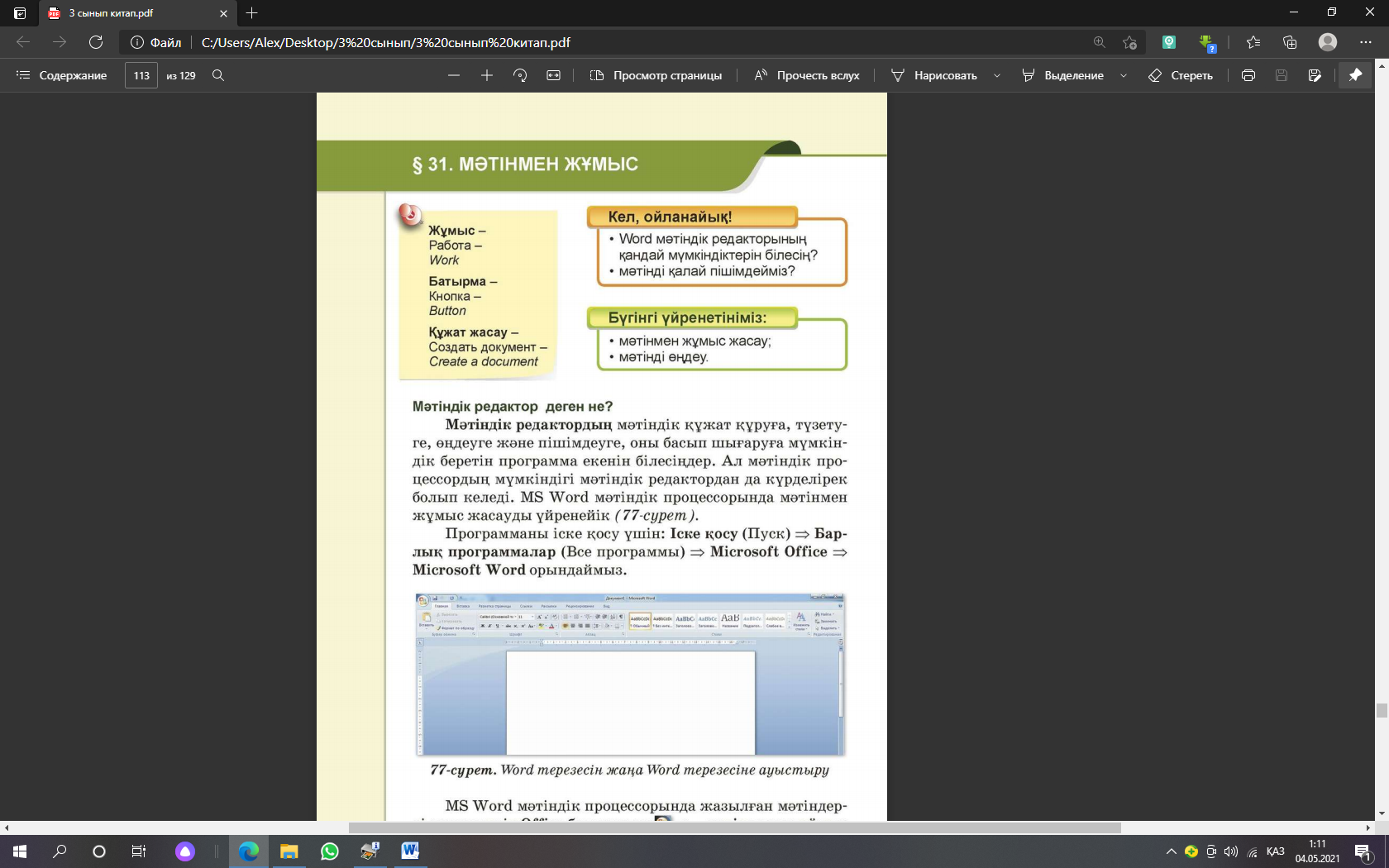
Task: Print the PDF document
Action: [x=1248, y=75]
